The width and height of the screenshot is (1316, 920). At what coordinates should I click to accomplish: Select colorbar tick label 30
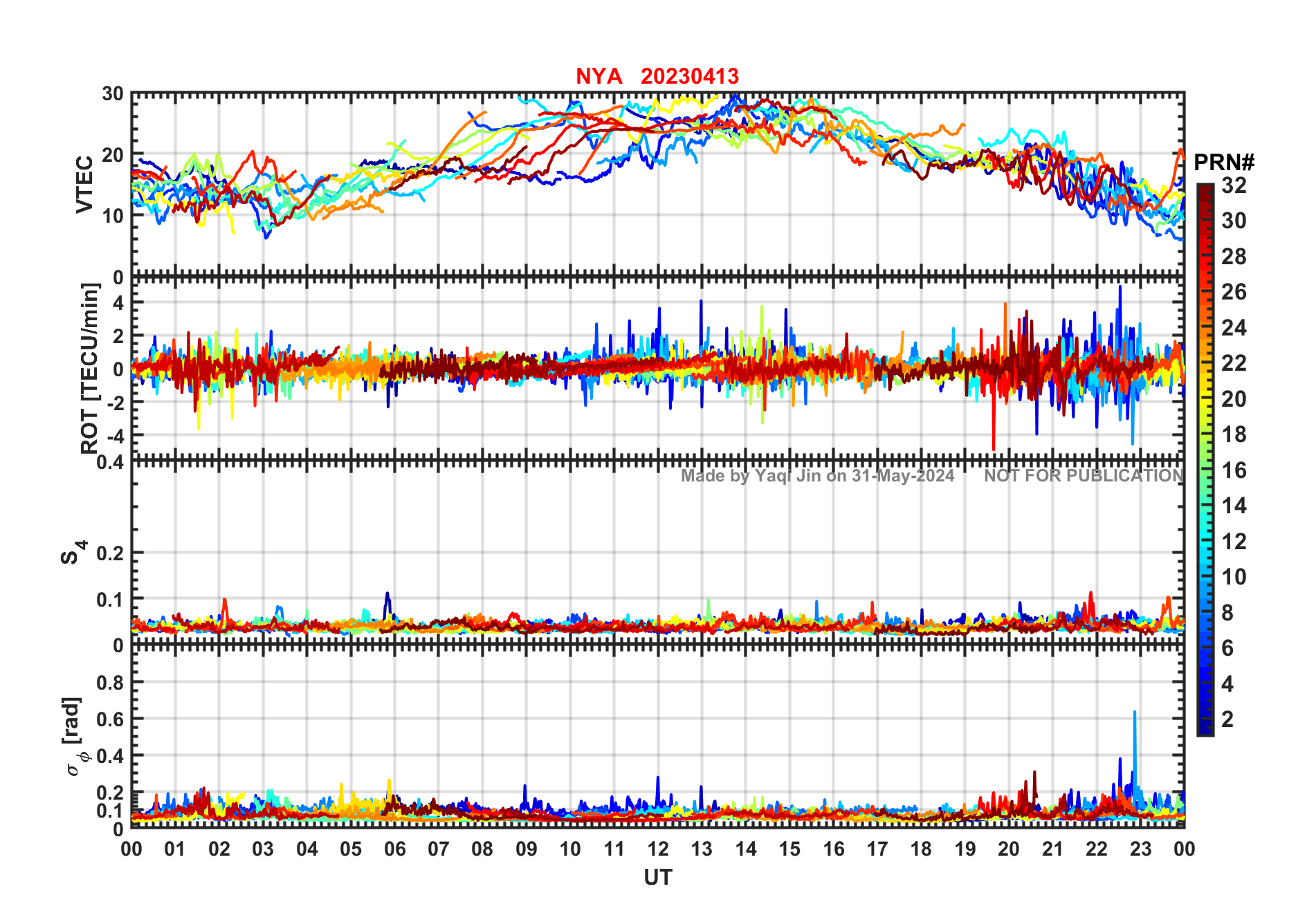click(x=1234, y=221)
